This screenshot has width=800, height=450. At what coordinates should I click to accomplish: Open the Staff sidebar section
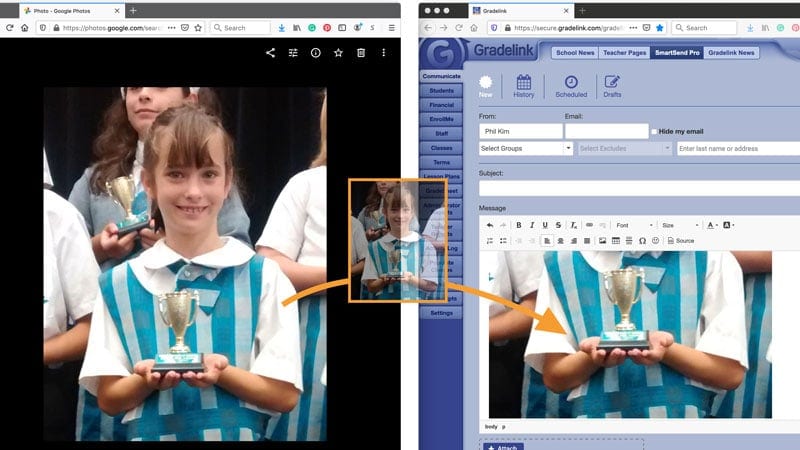[441, 133]
